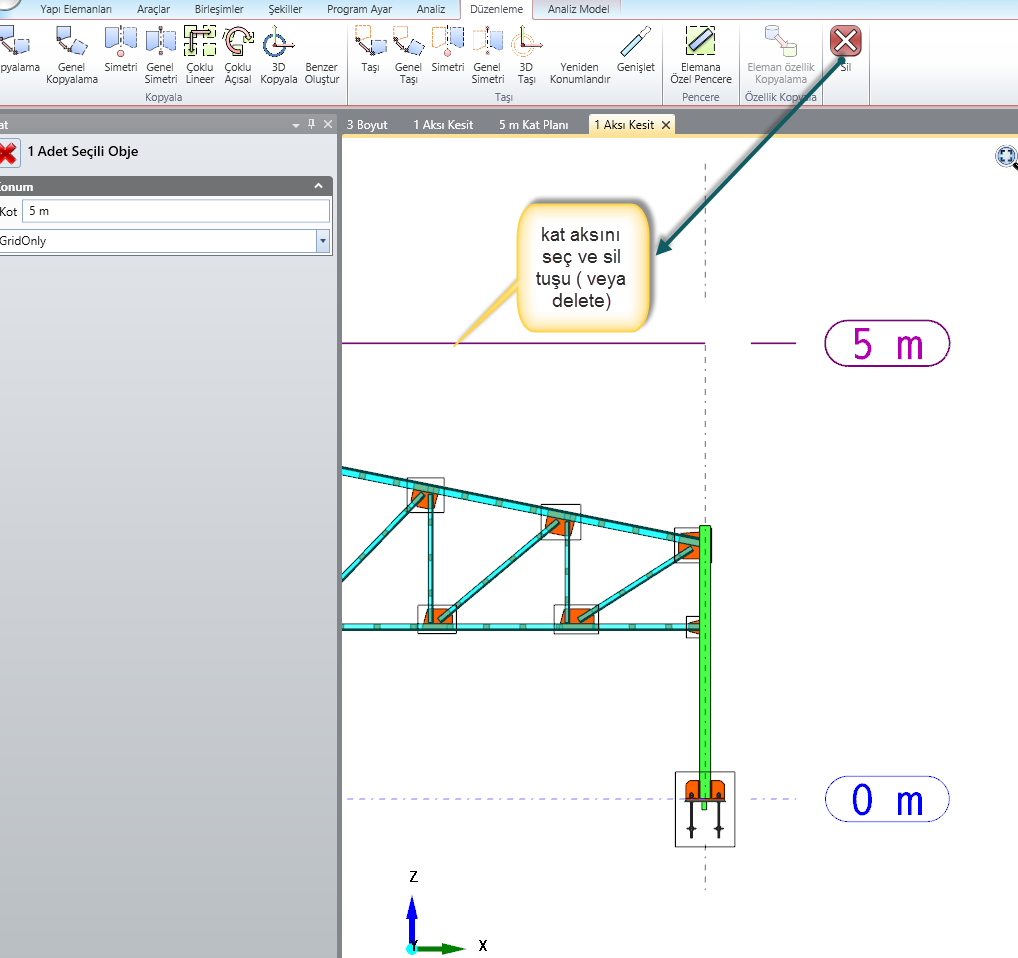
Task: Switch to the 5 m Kat Planı tab
Action: [x=533, y=125]
